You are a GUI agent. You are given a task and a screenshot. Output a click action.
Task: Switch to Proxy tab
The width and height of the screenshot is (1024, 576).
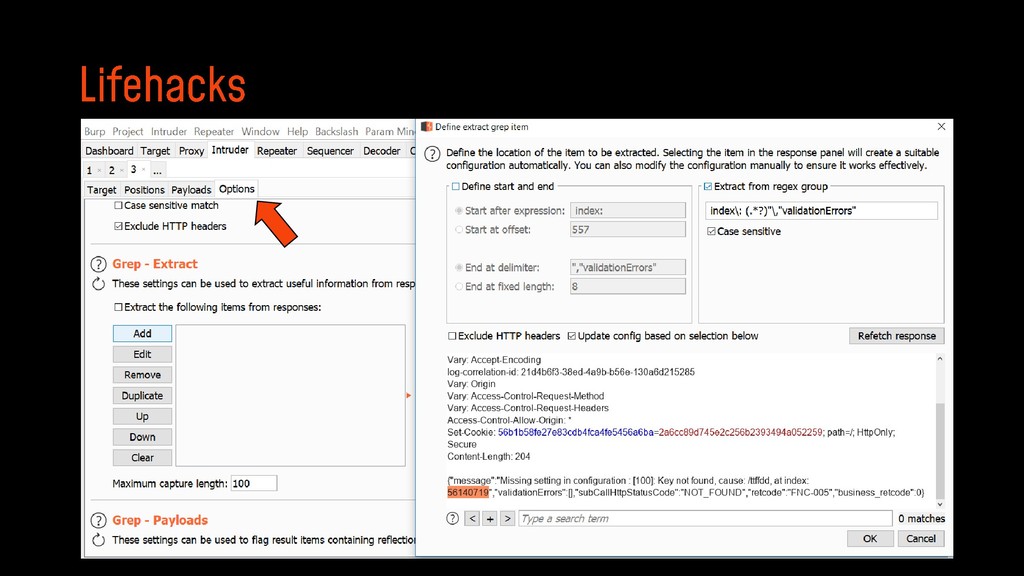pyautogui.click(x=191, y=151)
